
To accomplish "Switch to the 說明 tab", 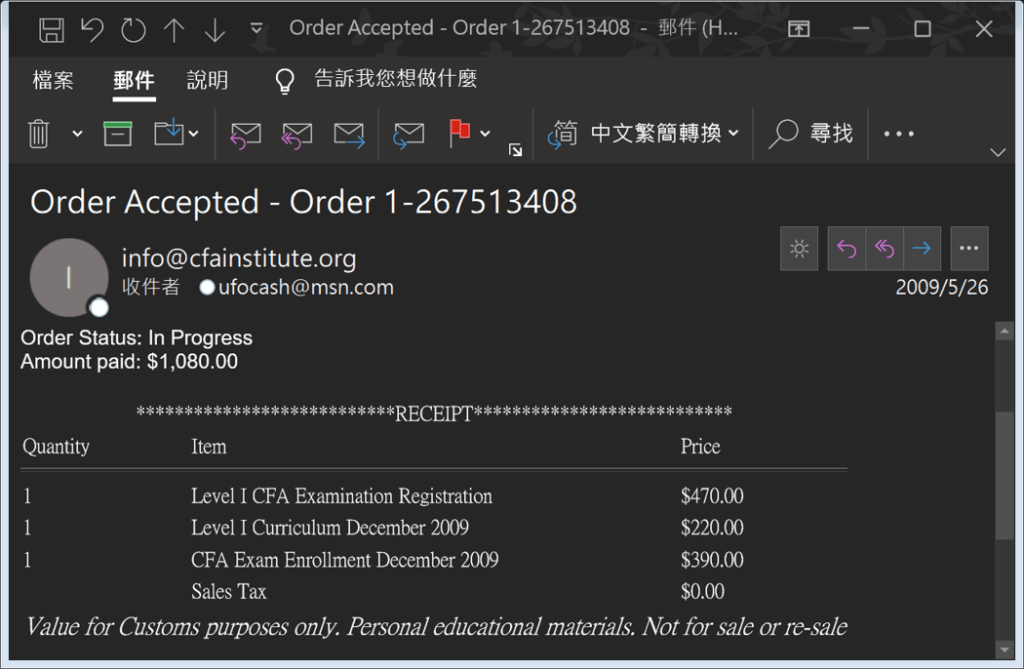I will [207, 81].
